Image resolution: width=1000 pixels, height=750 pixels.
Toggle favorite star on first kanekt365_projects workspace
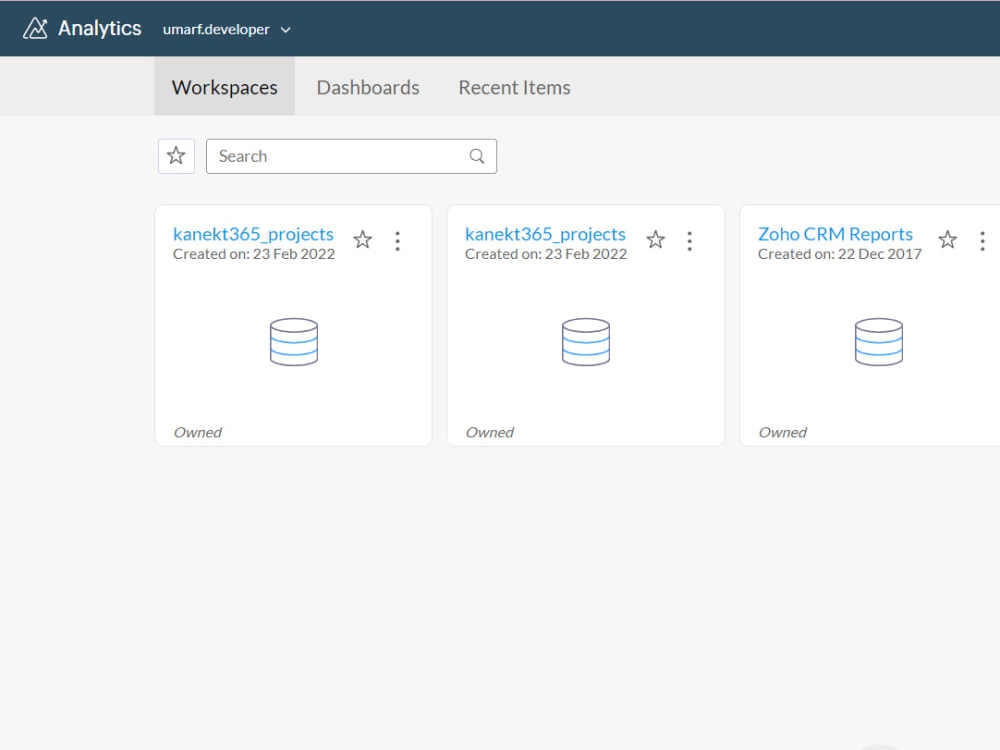tap(362, 240)
